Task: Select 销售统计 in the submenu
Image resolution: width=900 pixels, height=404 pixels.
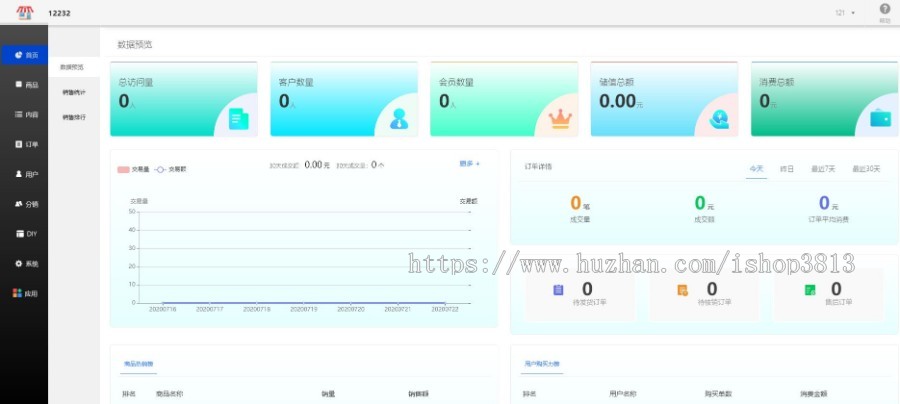Action: pyautogui.click(x=74, y=92)
